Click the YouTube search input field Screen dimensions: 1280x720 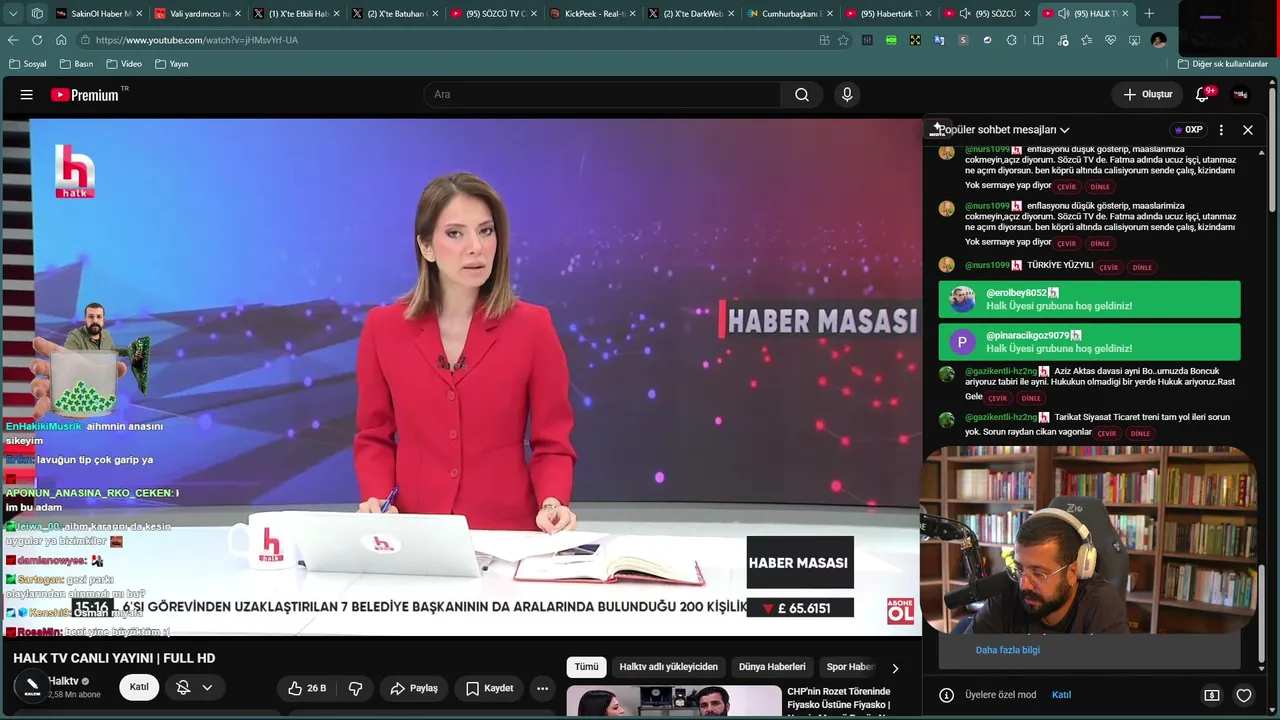tap(602, 95)
